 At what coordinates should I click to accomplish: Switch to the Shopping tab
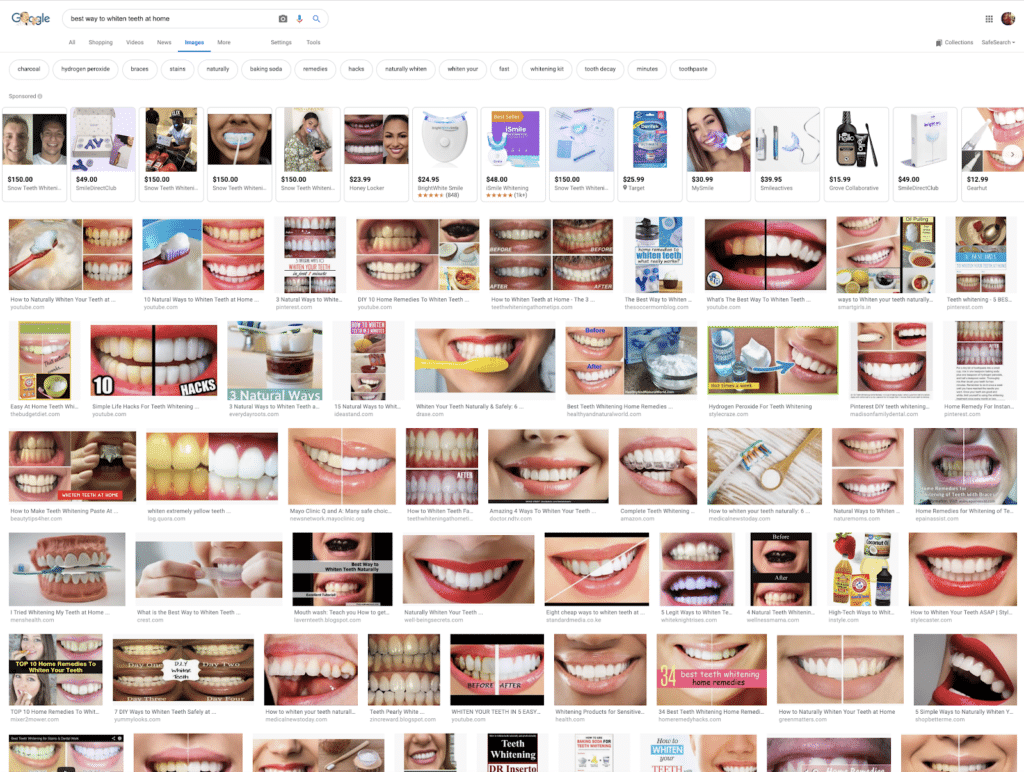[x=100, y=43]
